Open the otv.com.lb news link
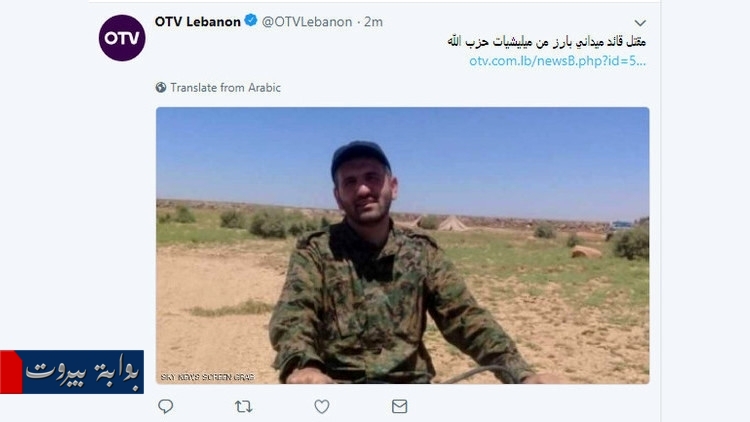 (x=557, y=61)
